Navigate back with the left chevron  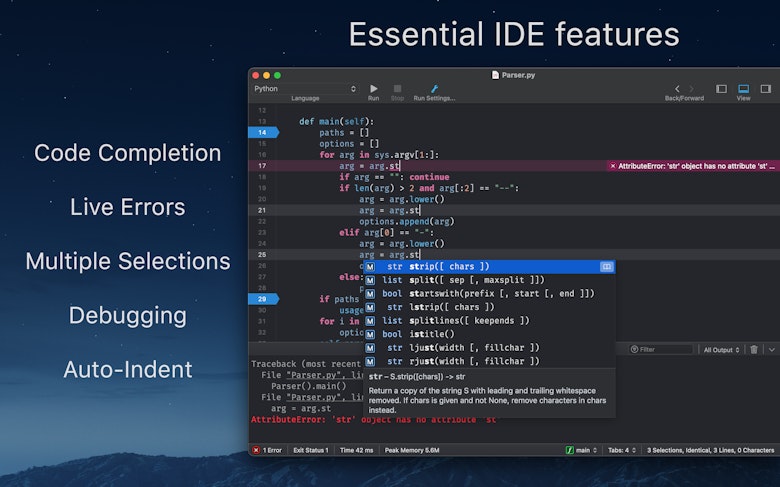pyautogui.click(x=677, y=89)
